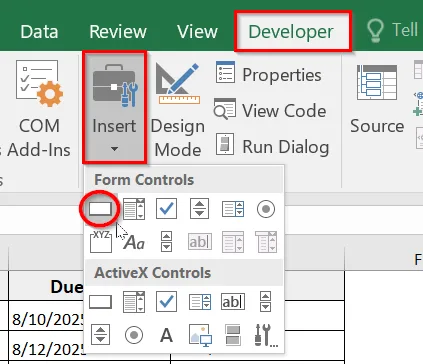Switch to the View tab

[197, 32]
